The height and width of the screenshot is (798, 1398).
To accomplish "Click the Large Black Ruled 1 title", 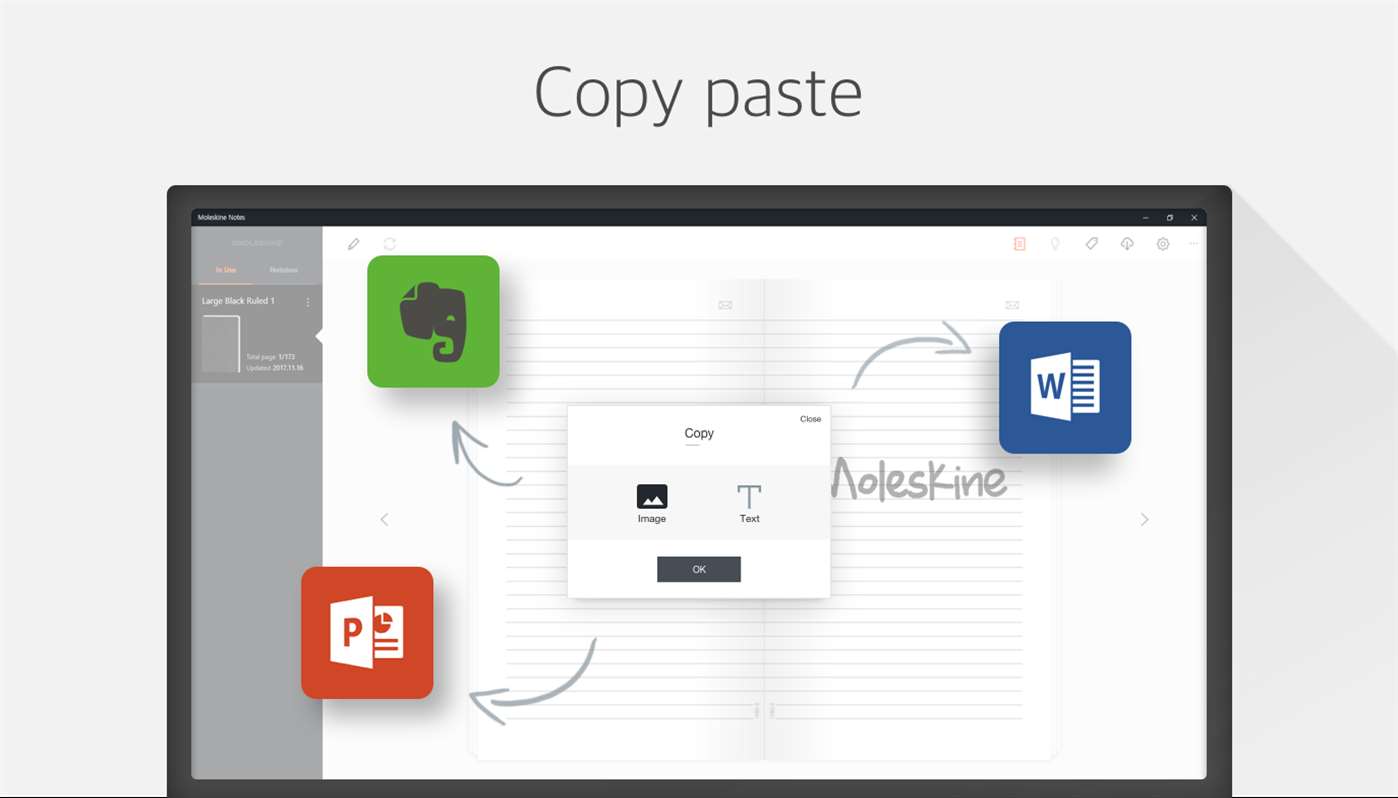I will click(x=238, y=301).
